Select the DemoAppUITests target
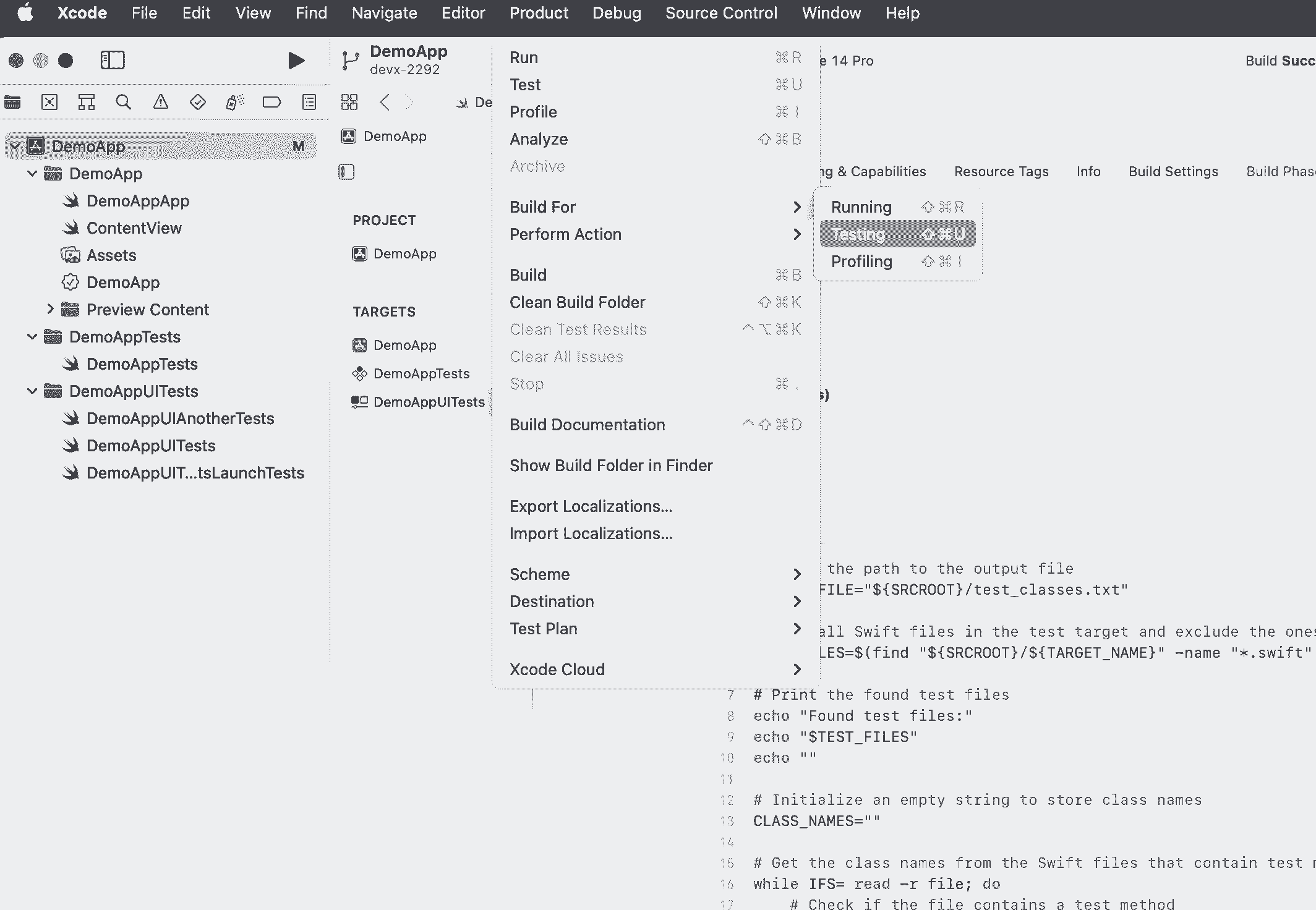Image resolution: width=1316 pixels, height=910 pixels. (428, 402)
